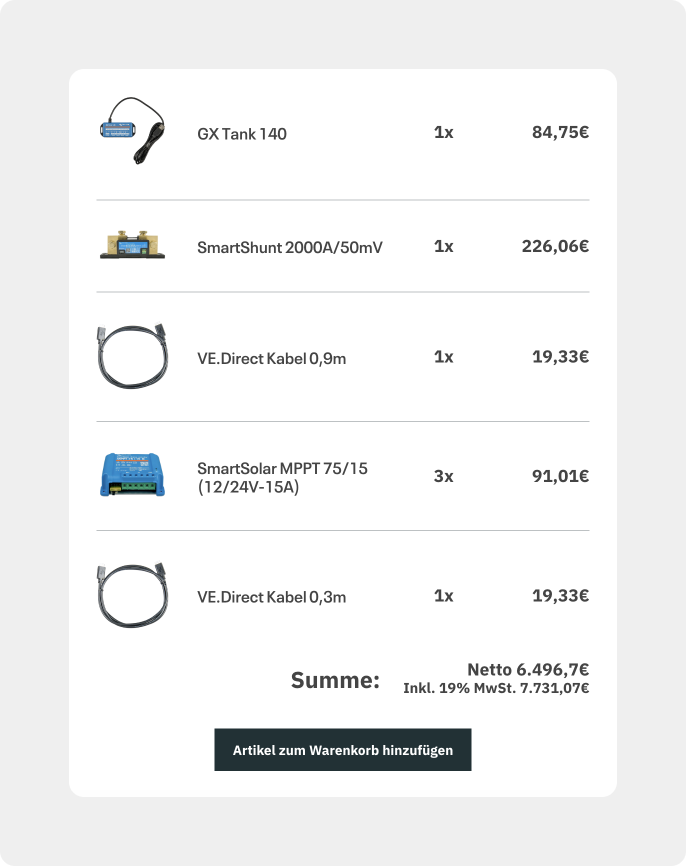Select the VE.Direct Kabel 0,9m name
Screen dimensions: 686x866
tap(271, 358)
